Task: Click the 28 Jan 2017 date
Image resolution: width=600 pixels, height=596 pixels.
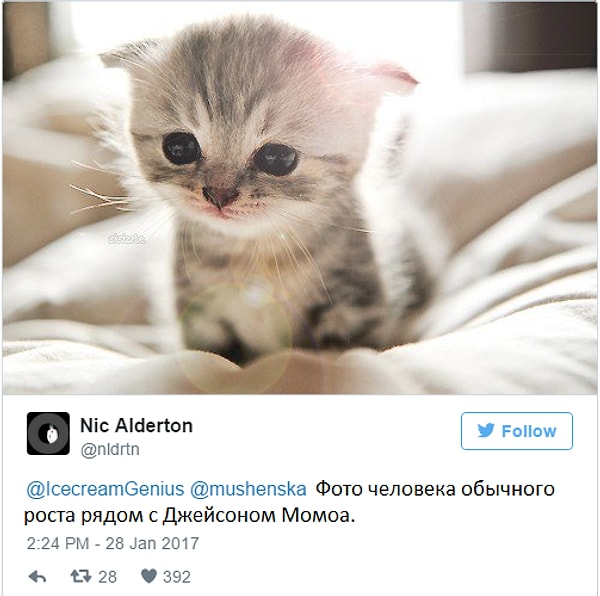Action: click(x=152, y=543)
